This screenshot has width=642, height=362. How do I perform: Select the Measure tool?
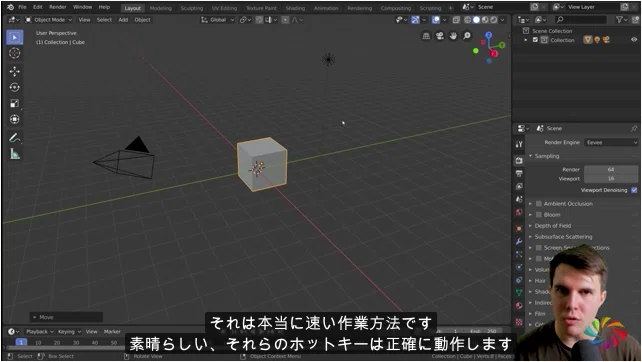(x=15, y=154)
